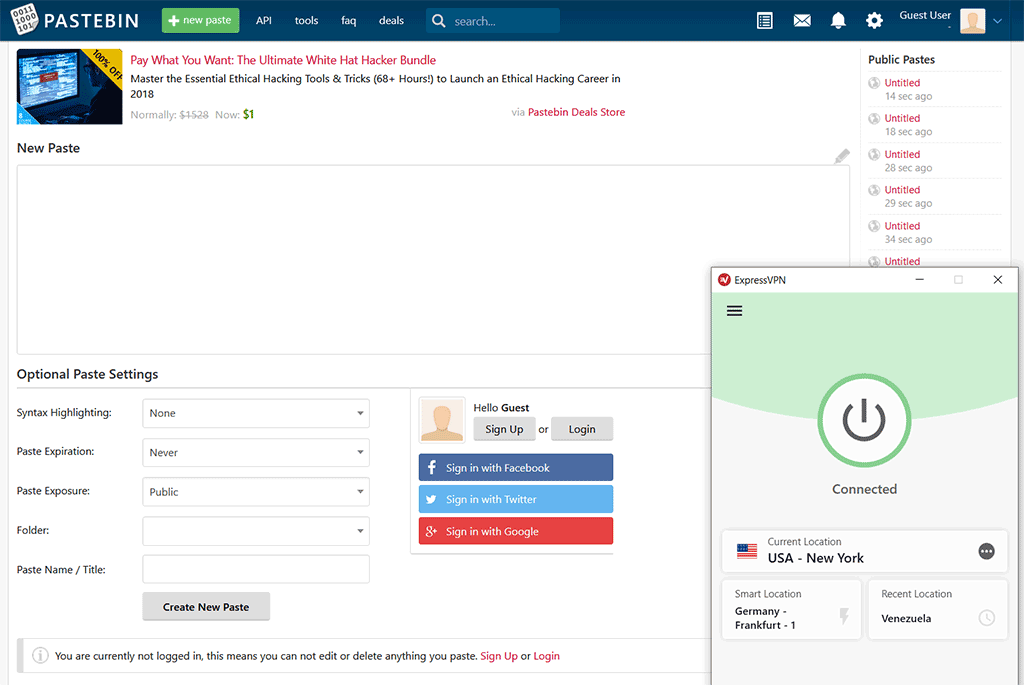The height and width of the screenshot is (685, 1024).
Task: Click the guest avatar beside Hello Guest
Action: [442, 420]
